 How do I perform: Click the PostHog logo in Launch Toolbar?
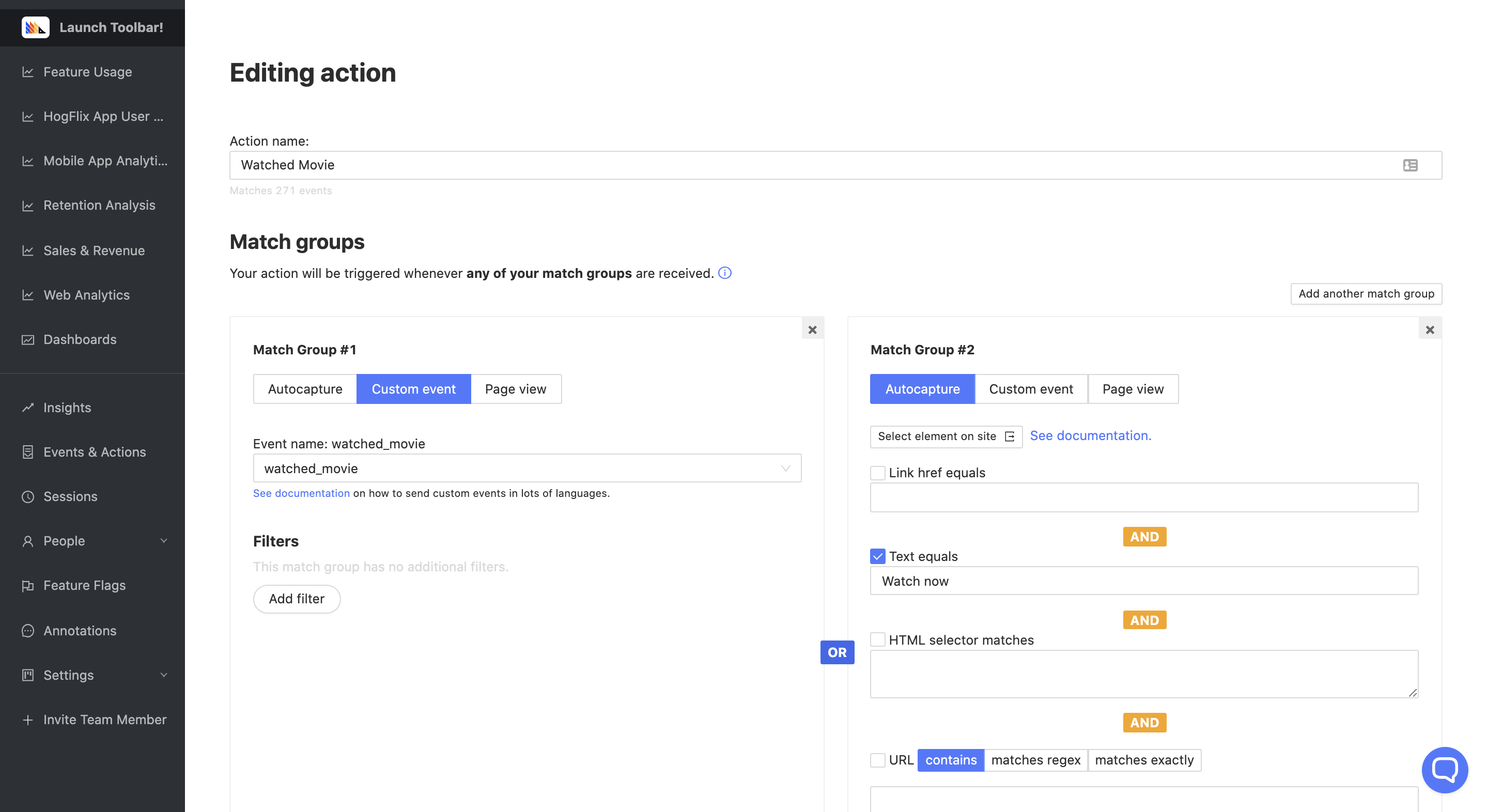[x=35, y=27]
